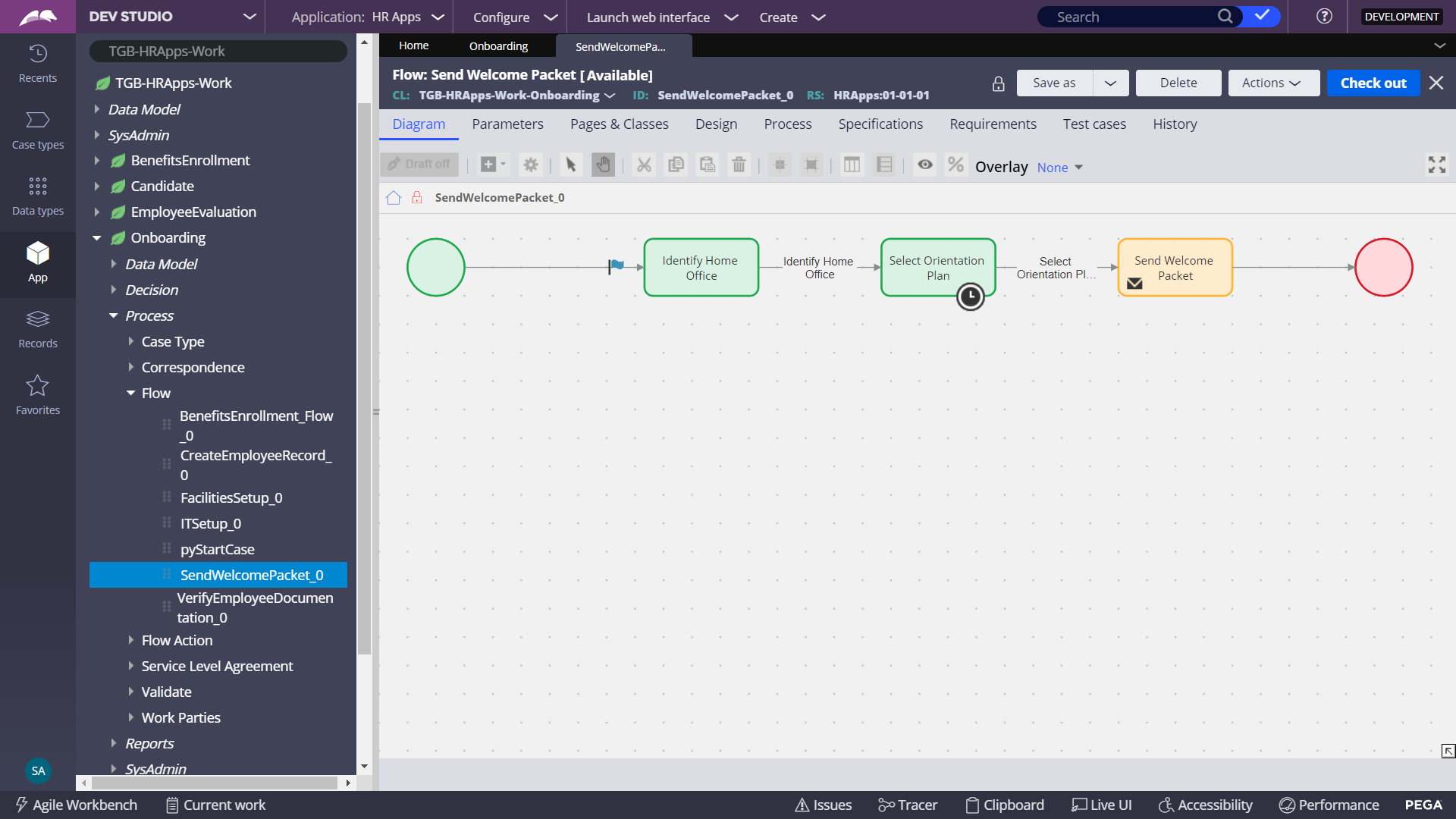Image resolution: width=1456 pixels, height=819 pixels.
Task: Click the Select Orientation Plan shape
Action: pyautogui.click(x=938, y=268)
